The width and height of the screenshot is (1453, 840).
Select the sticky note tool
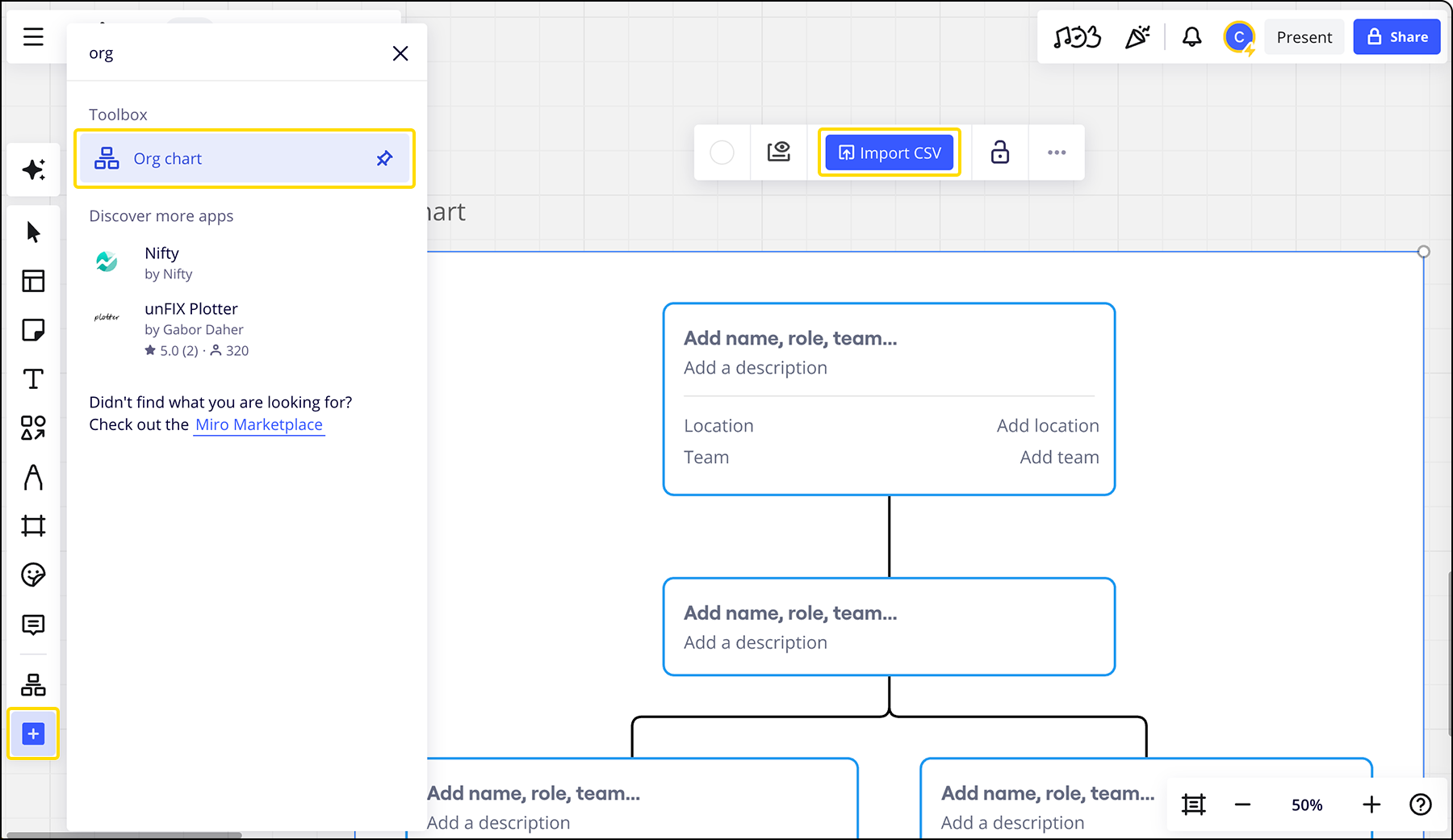click(33, 330)
